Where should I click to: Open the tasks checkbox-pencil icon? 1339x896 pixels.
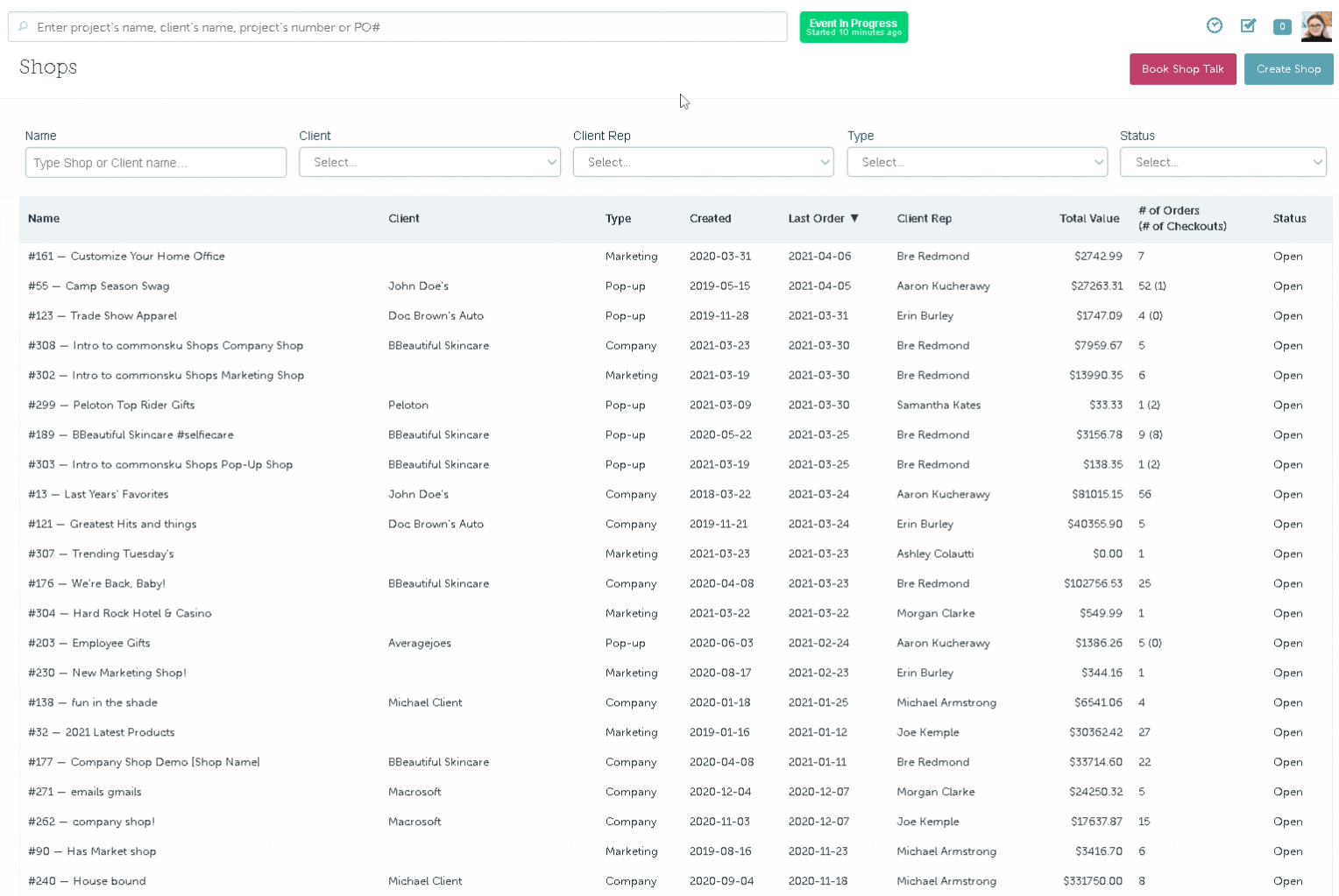(1248, 26)
